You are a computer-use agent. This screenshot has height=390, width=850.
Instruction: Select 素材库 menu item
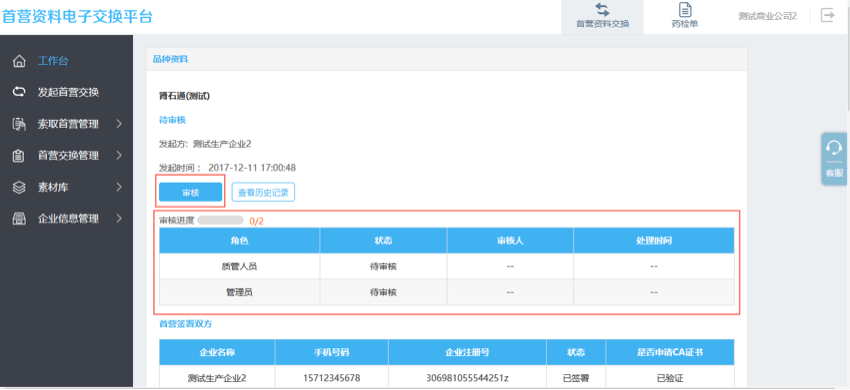click(53, 187)
